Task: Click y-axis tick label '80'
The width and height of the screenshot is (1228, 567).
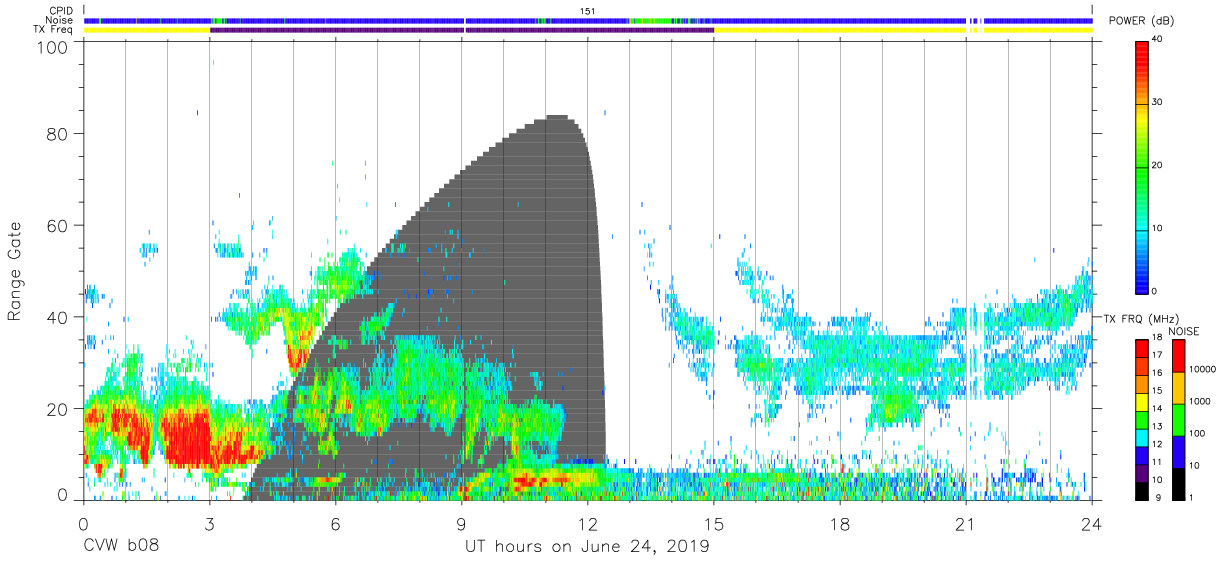Action: (x=58, y=134)
